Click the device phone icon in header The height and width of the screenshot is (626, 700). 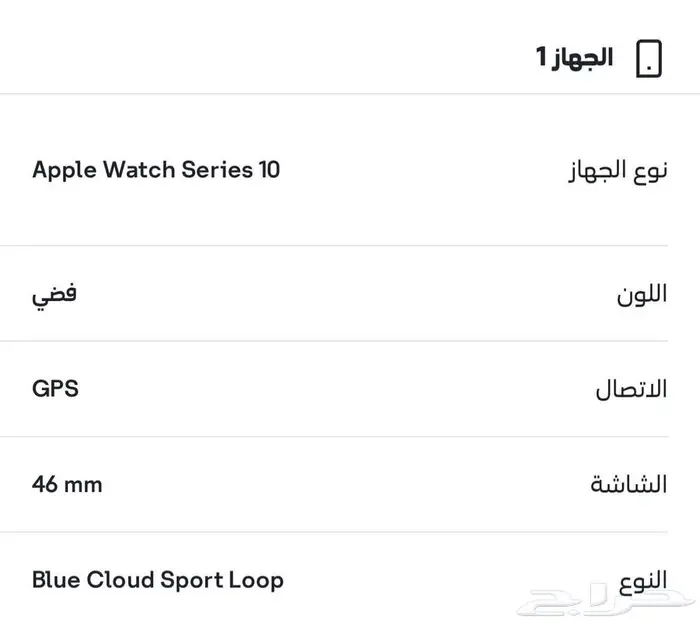pyautogui.click(x=649, y=57)
